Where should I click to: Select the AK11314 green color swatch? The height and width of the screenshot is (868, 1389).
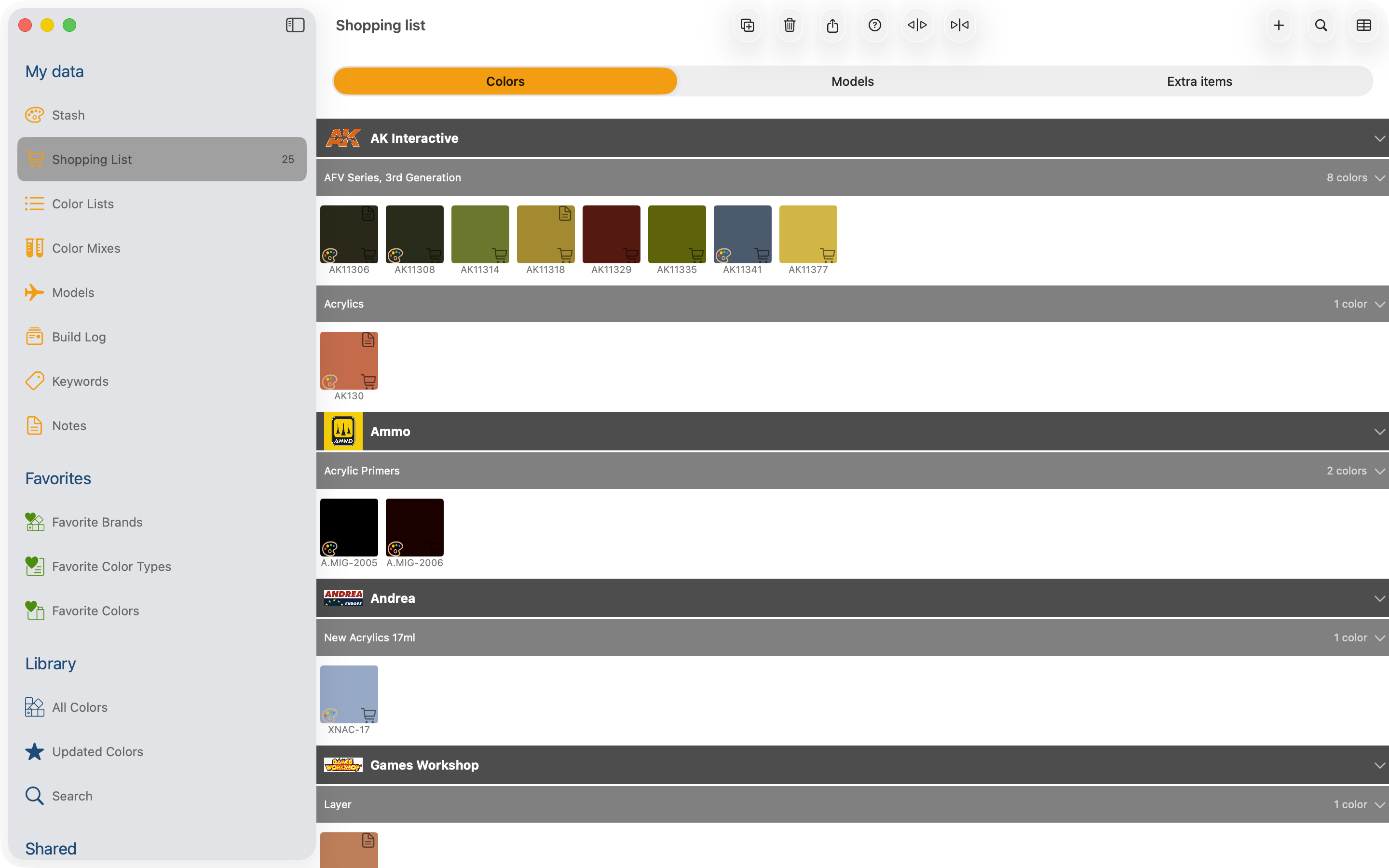tap(480, 234)
